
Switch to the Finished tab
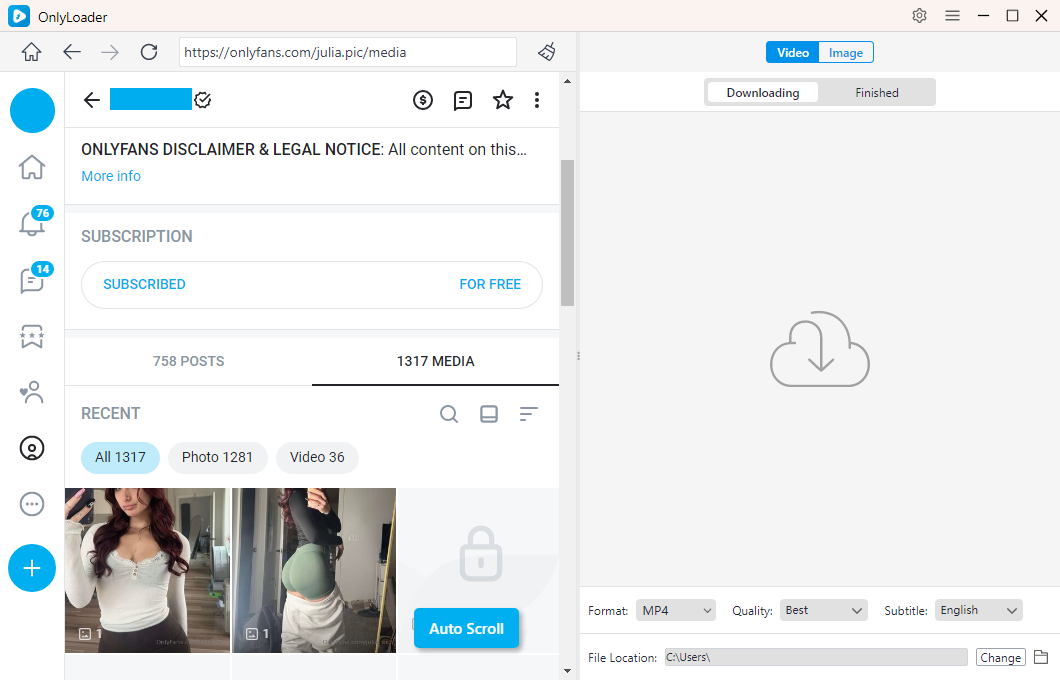tap(876, 93)
